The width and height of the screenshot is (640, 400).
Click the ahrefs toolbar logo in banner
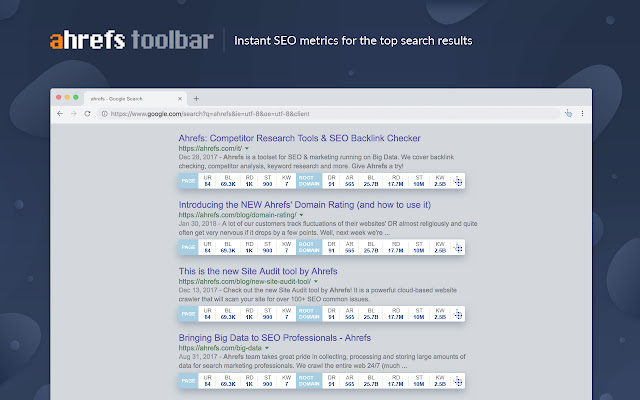(x=132, y=40)
